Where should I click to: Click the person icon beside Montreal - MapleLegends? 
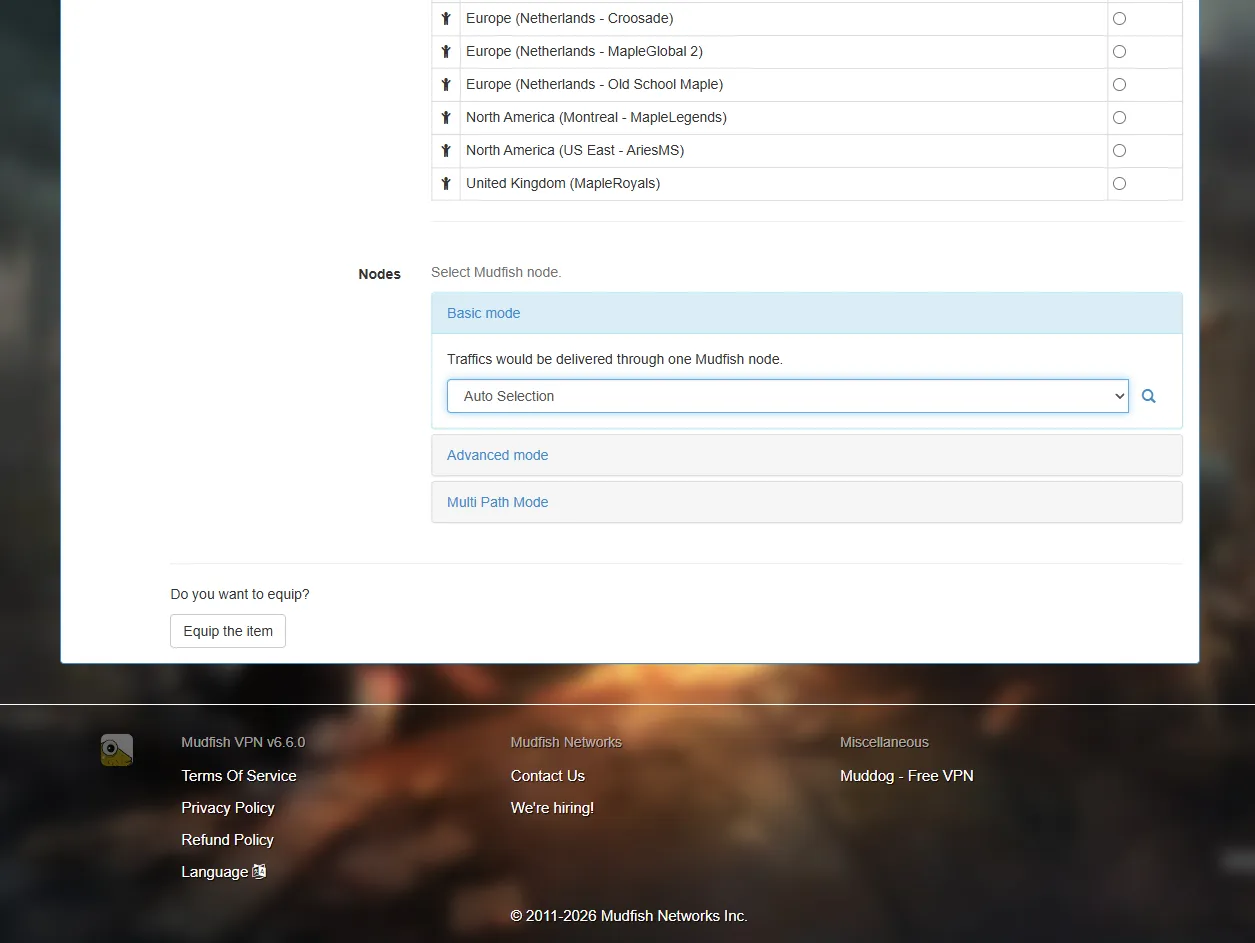446,117
